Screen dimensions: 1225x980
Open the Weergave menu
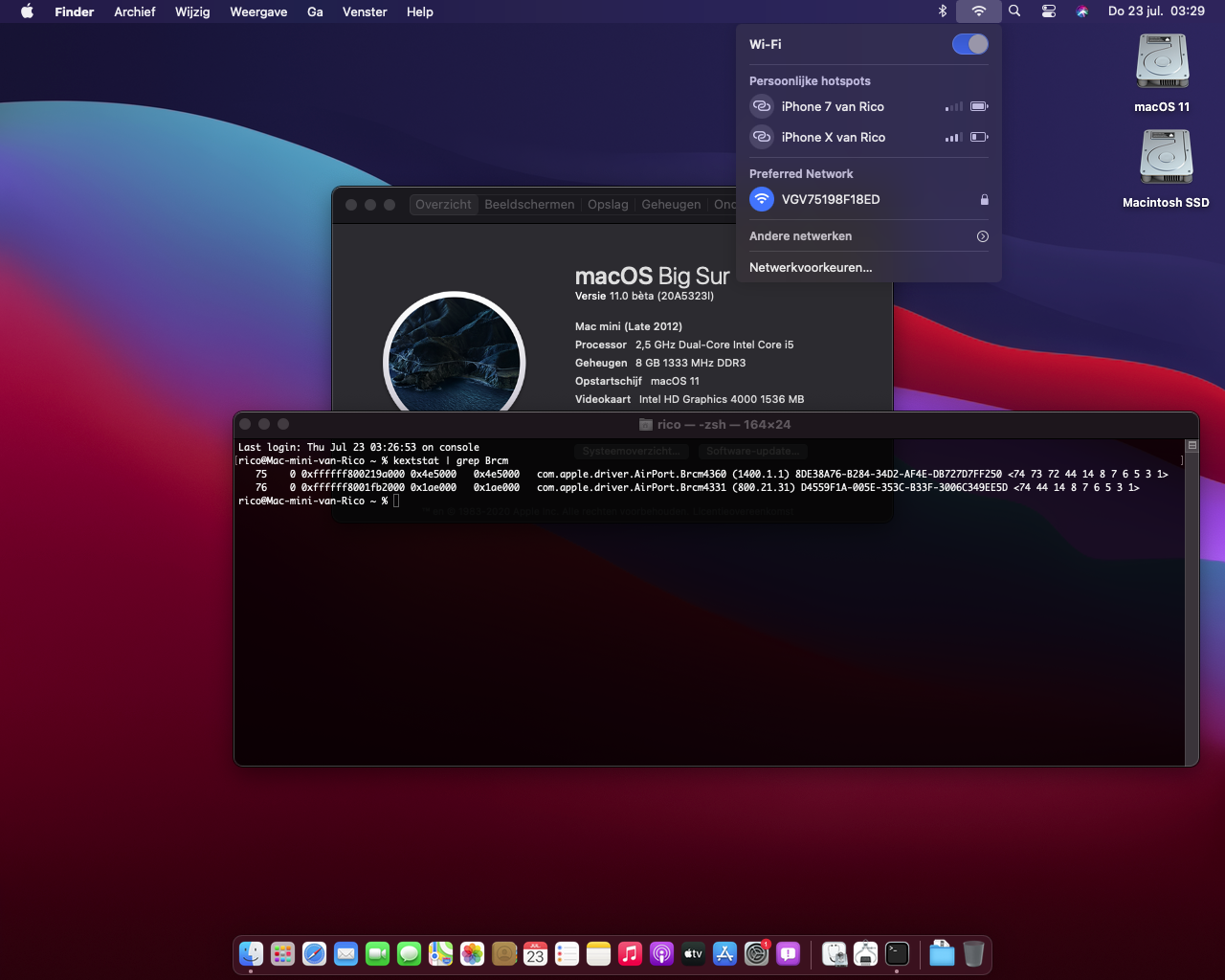coord(258,11)
